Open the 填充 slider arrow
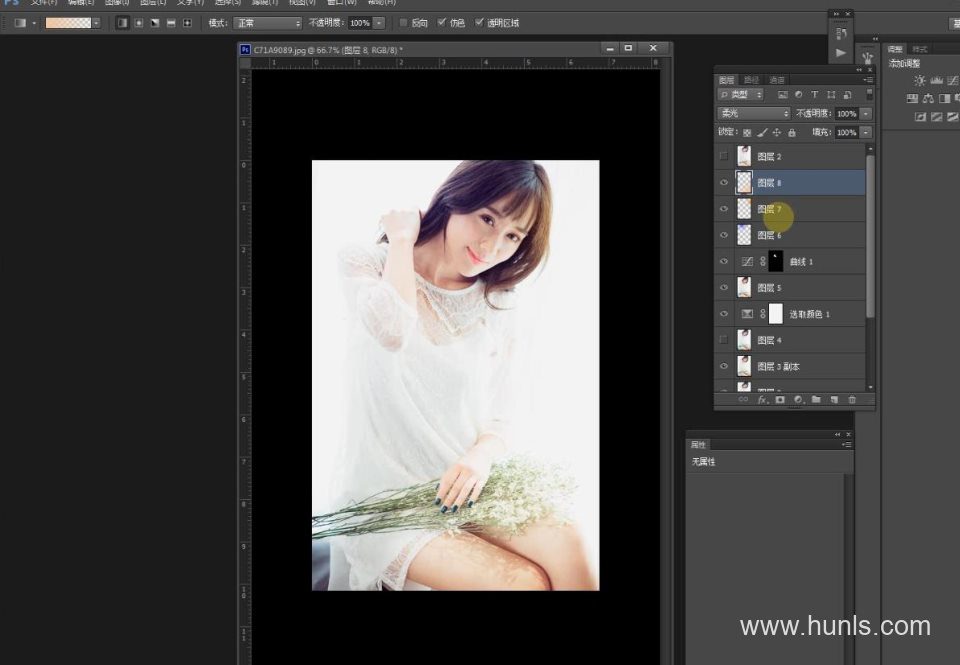 pyautogui.click(x=866, y=132)
